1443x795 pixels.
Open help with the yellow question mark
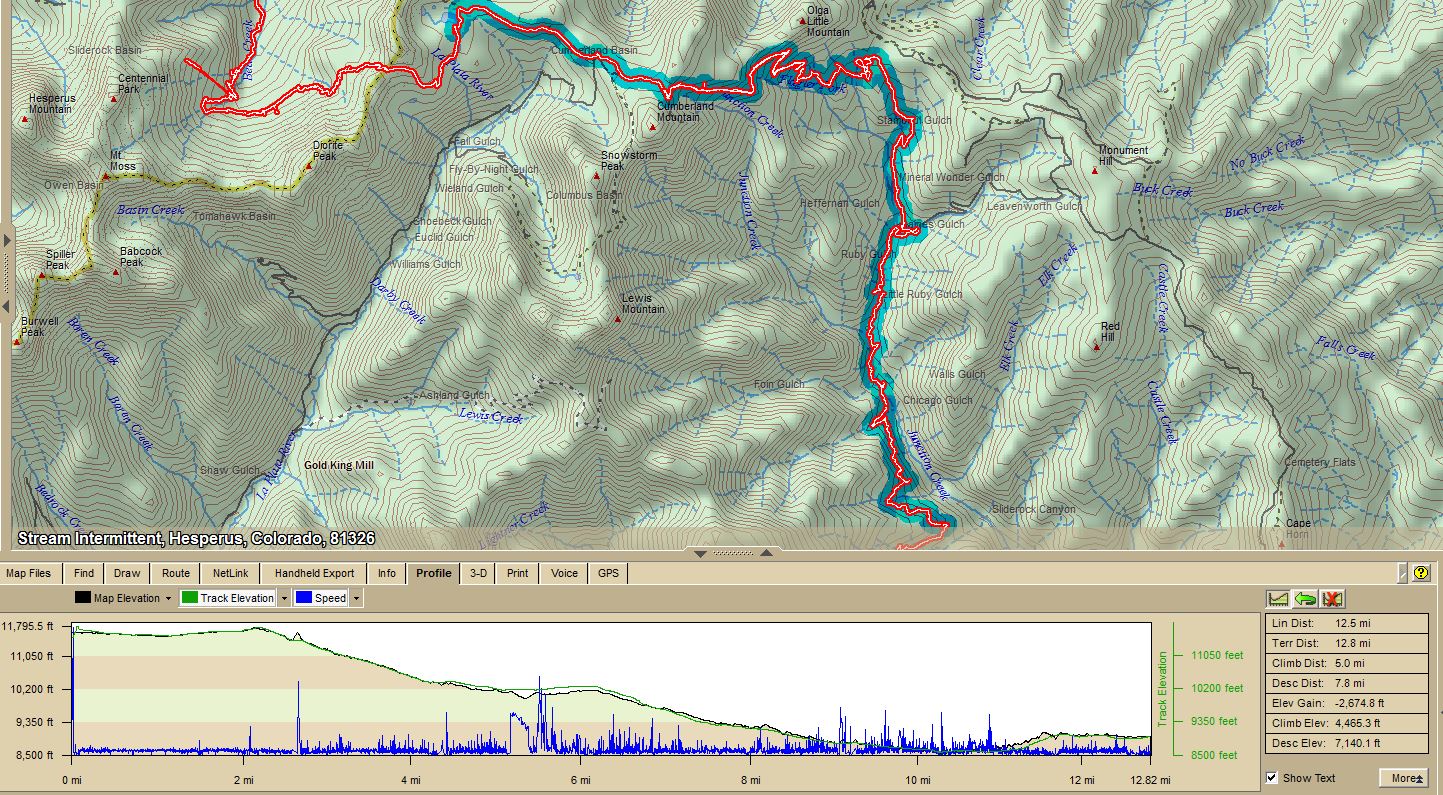1420,573
